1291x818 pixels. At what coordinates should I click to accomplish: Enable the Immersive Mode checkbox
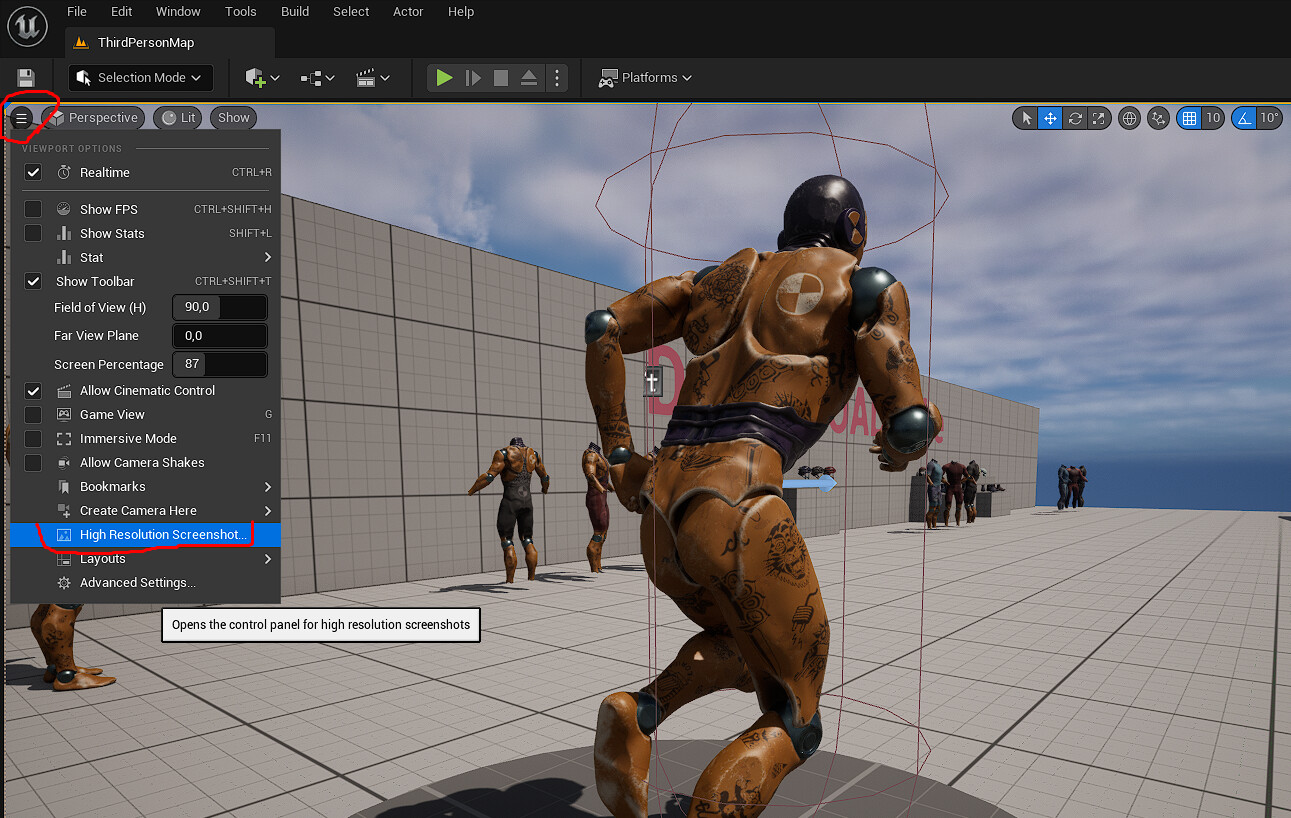click(33, 438)
